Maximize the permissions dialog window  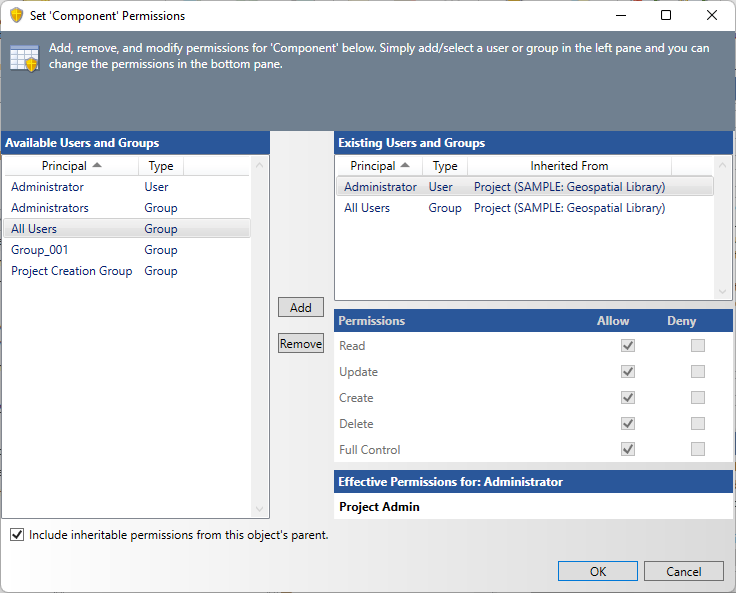tap(666, 16)
